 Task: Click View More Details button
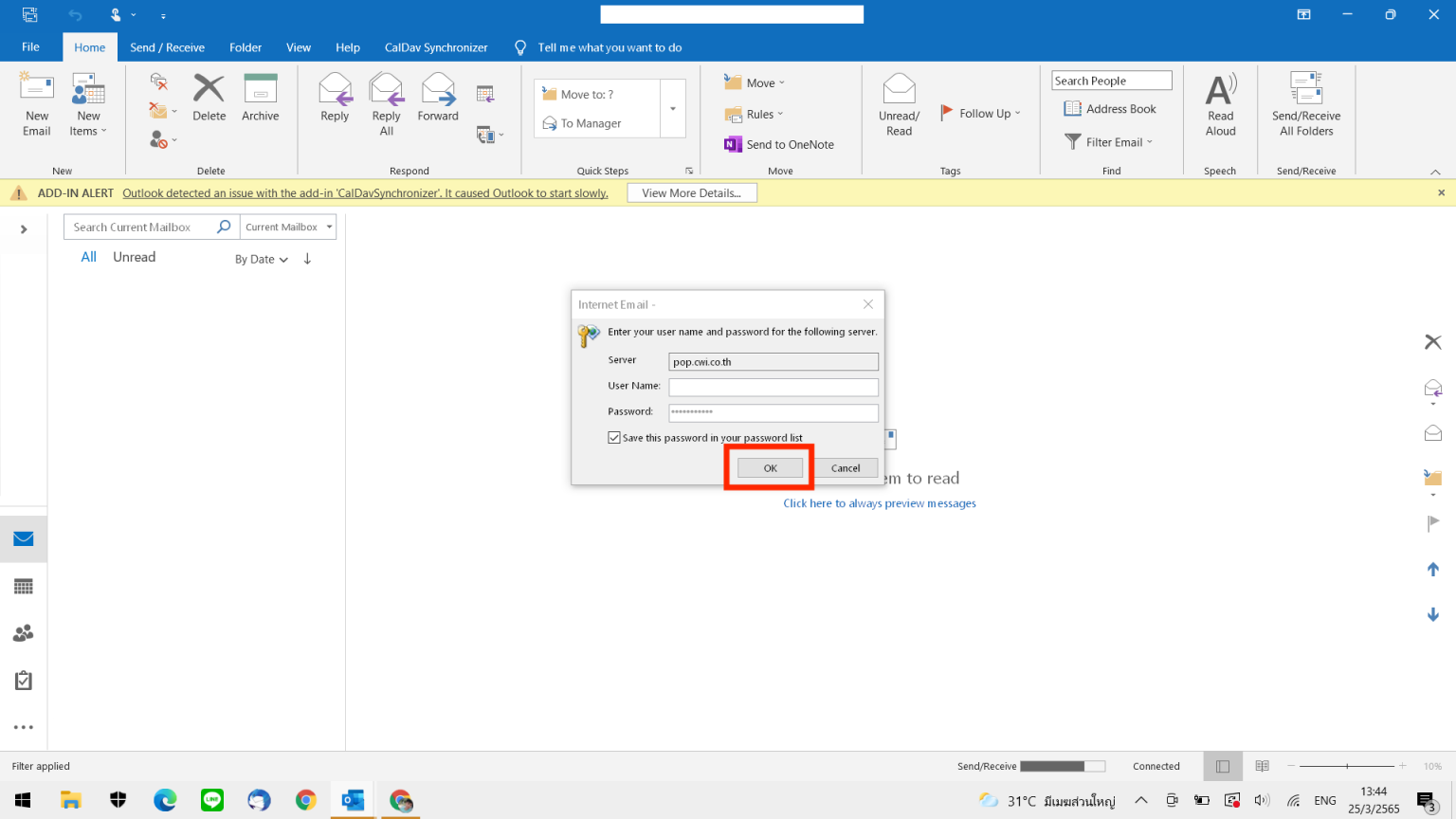(x=692, y=193)
